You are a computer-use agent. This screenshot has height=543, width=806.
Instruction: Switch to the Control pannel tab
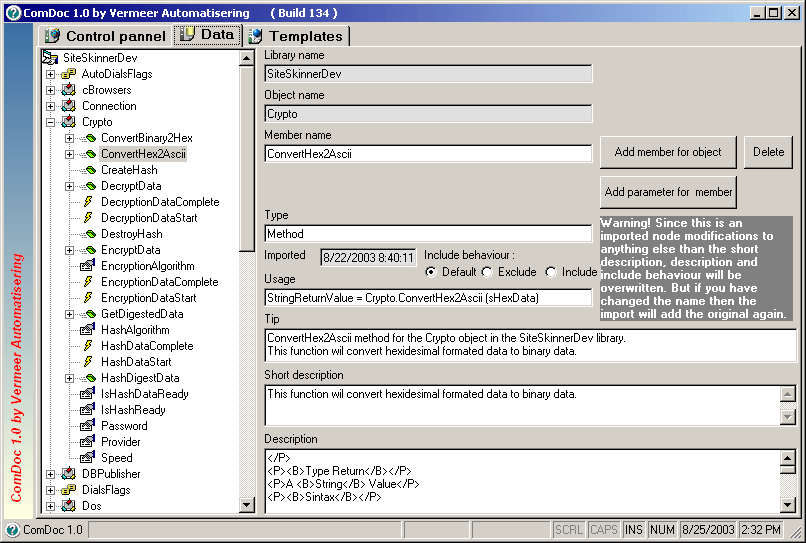[x=106, y=36]
